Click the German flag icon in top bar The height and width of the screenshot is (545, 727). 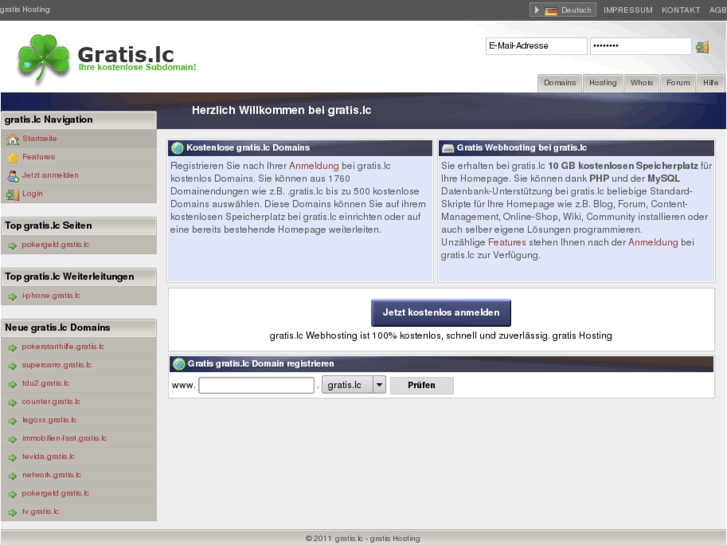click(x=551, y=10)
